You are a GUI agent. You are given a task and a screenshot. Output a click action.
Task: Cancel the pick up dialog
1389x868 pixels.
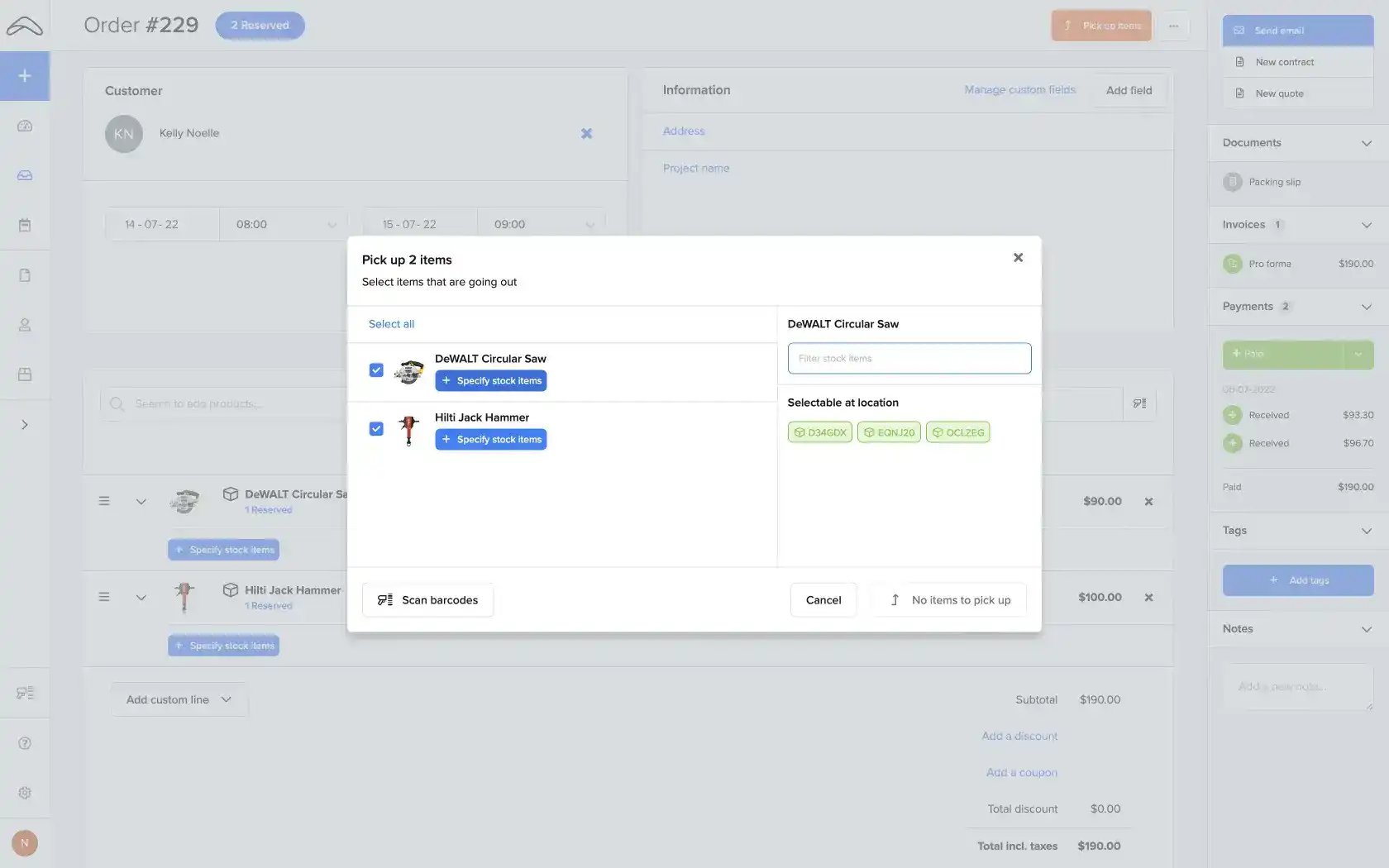pos(823,599)
